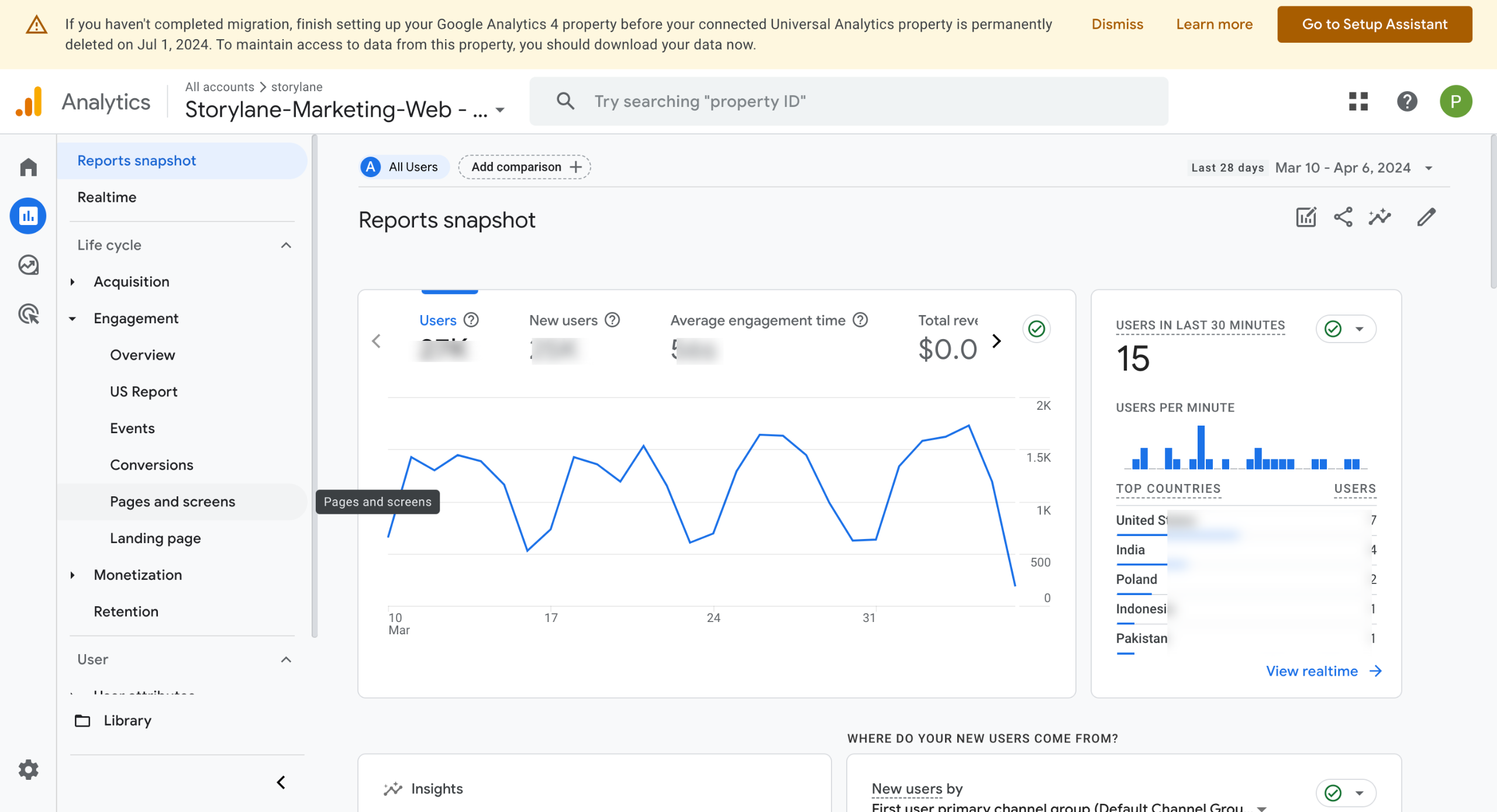The width and height of the screenshot is (1497, 812).
Task: Collapse the Life cycle section
Action: point(286,246)
